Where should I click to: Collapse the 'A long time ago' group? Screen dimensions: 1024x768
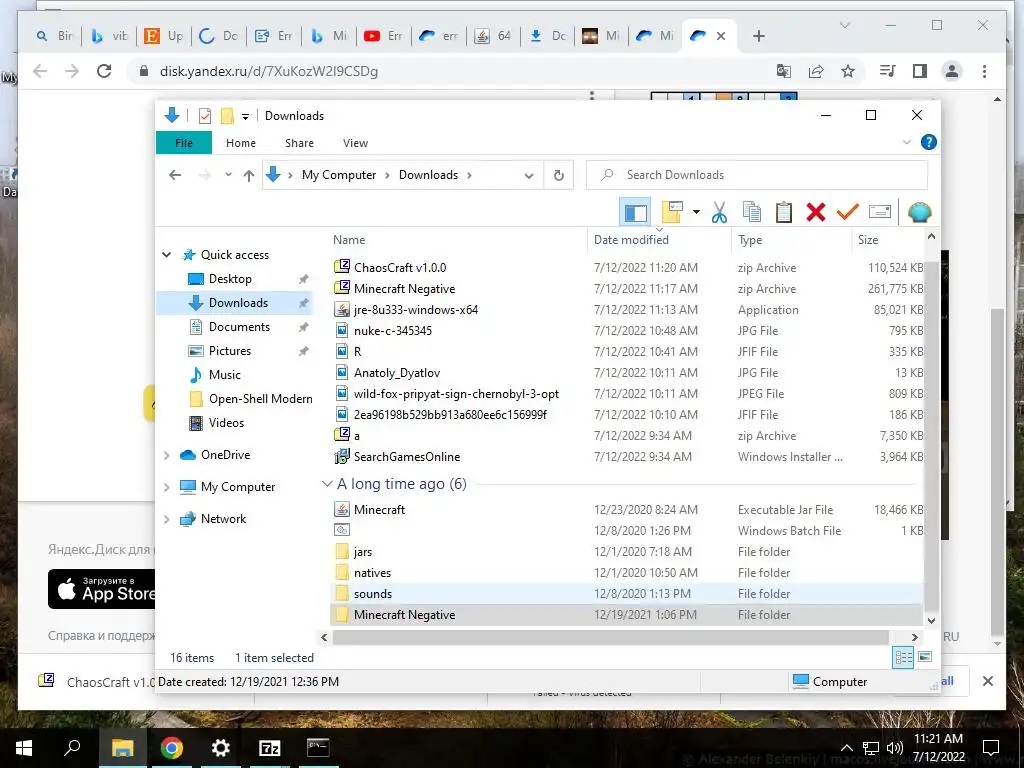[x=327, y=484]
